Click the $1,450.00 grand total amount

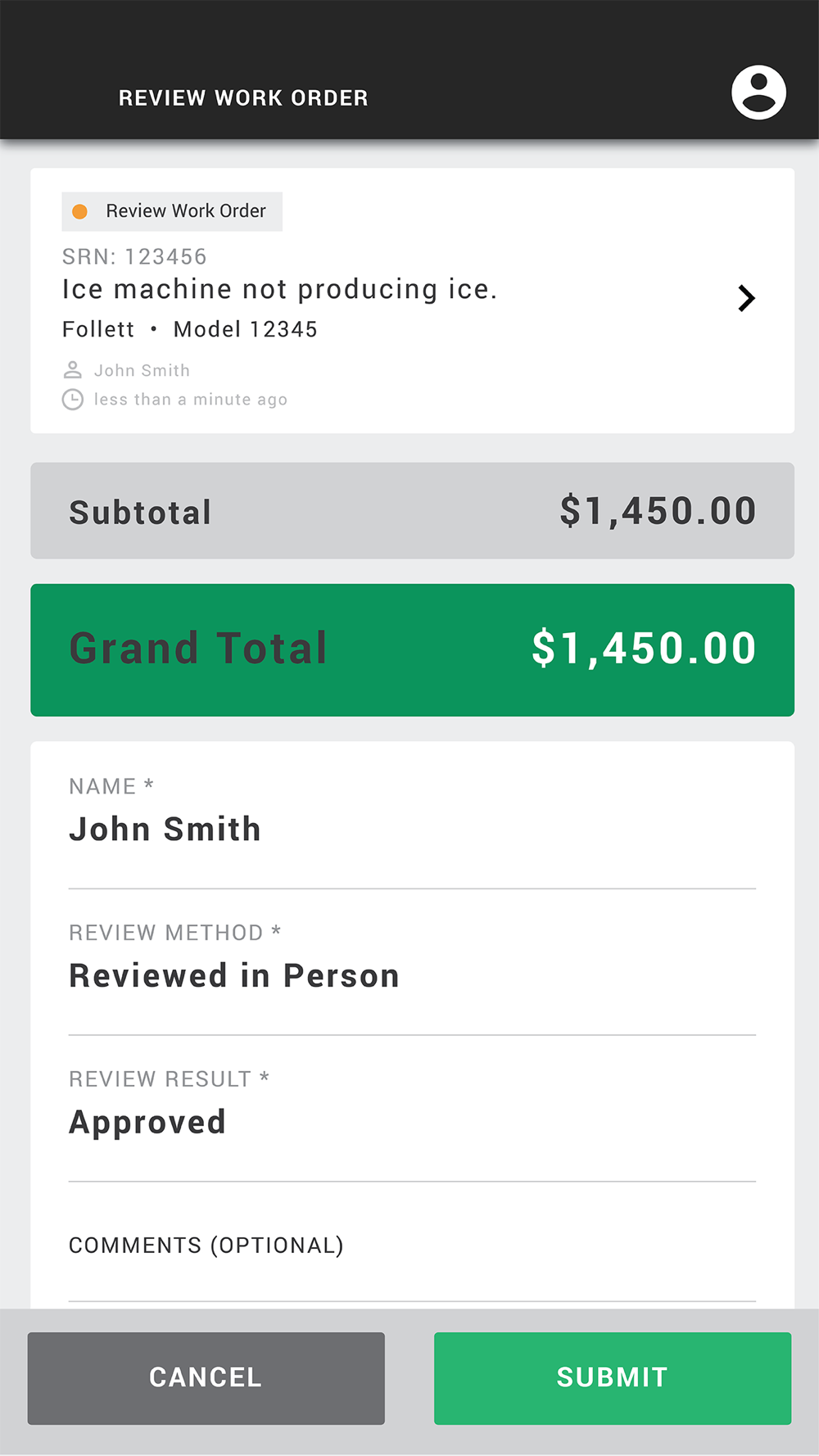coord(644,649)
